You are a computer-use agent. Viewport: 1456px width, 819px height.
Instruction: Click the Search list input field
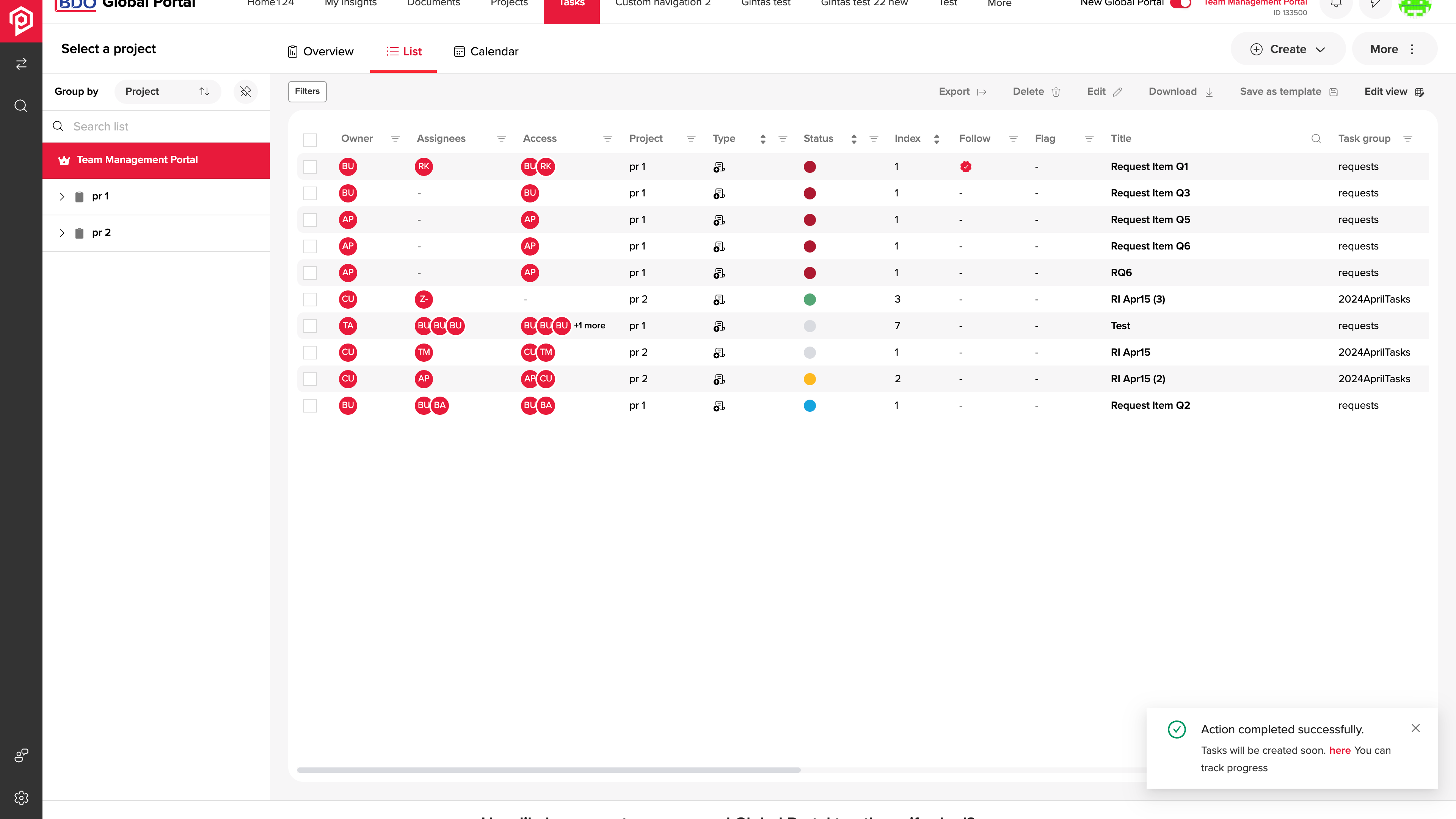tap(157, 127)
